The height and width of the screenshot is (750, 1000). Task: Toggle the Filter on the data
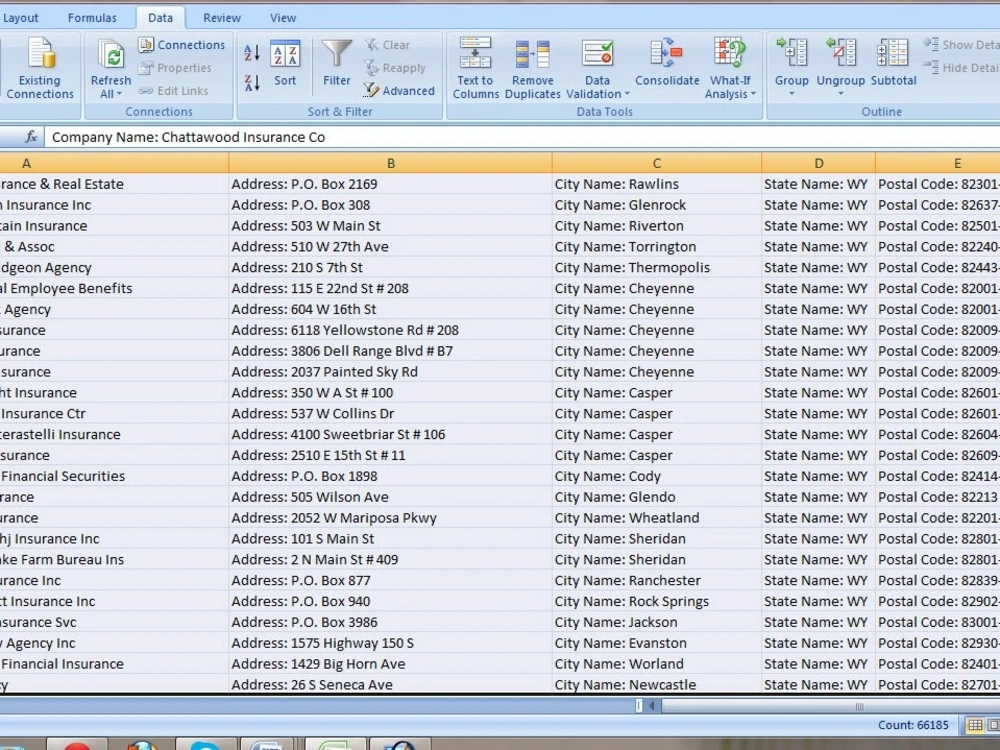coord(336,65)
